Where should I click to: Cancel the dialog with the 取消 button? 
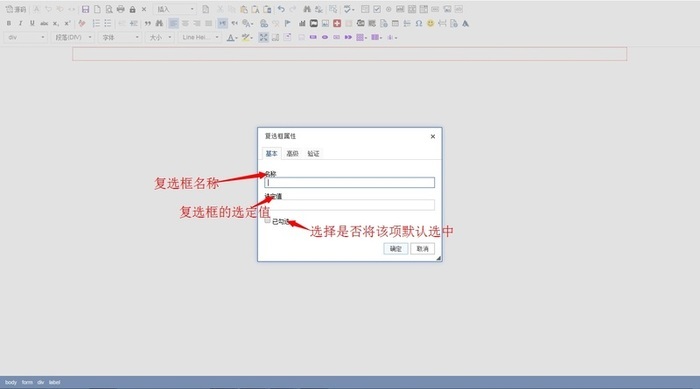(422, 249)
